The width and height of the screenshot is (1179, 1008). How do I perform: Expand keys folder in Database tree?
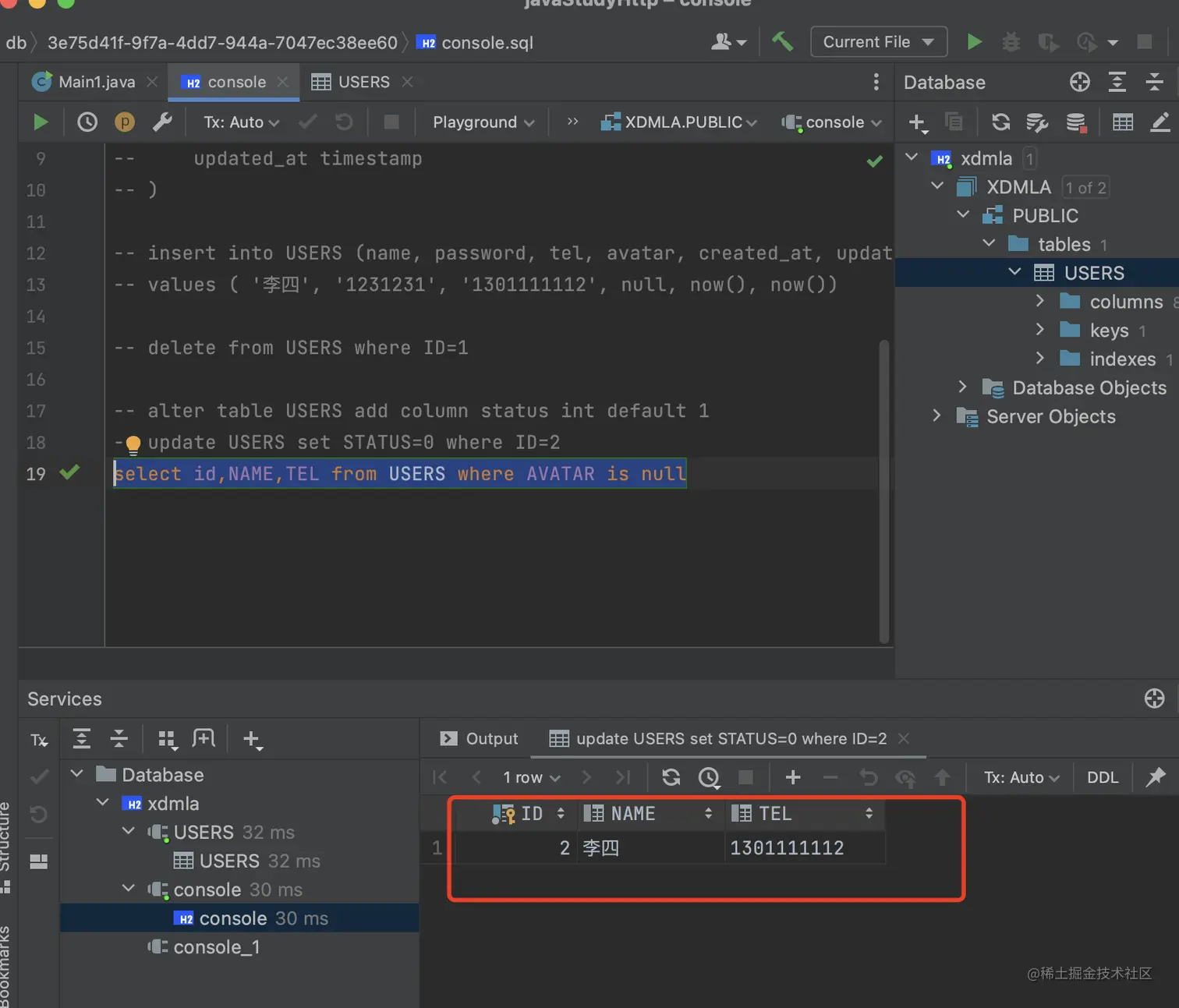click(x=1039, y=330)
